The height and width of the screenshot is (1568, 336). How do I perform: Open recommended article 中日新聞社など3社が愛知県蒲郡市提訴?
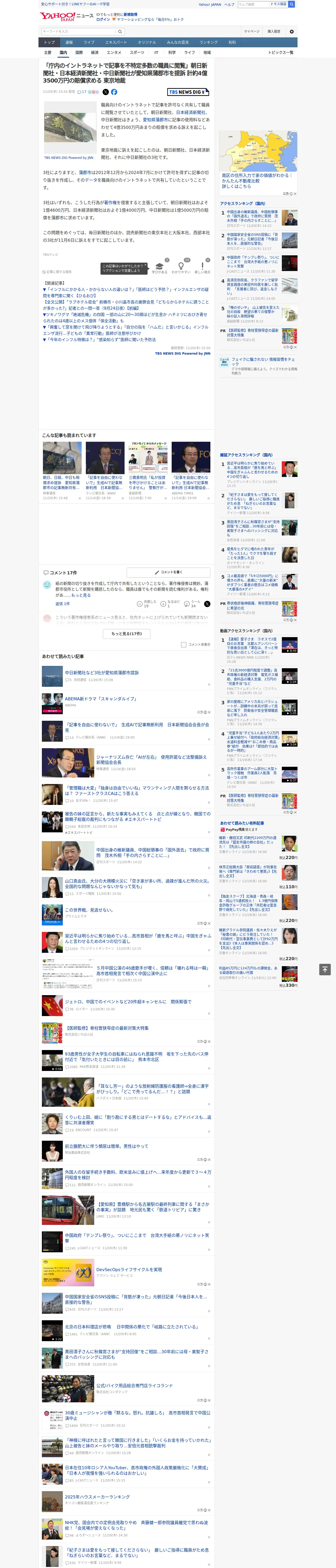102,673
